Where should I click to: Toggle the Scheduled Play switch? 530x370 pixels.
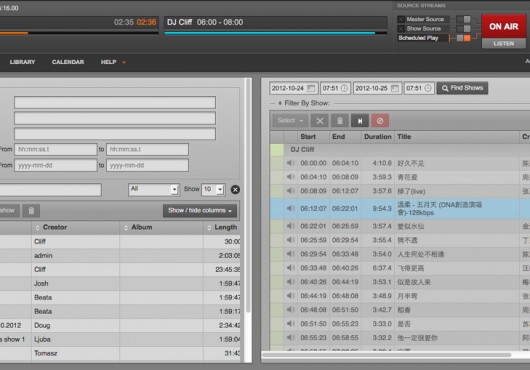click(x=463, y=38)
